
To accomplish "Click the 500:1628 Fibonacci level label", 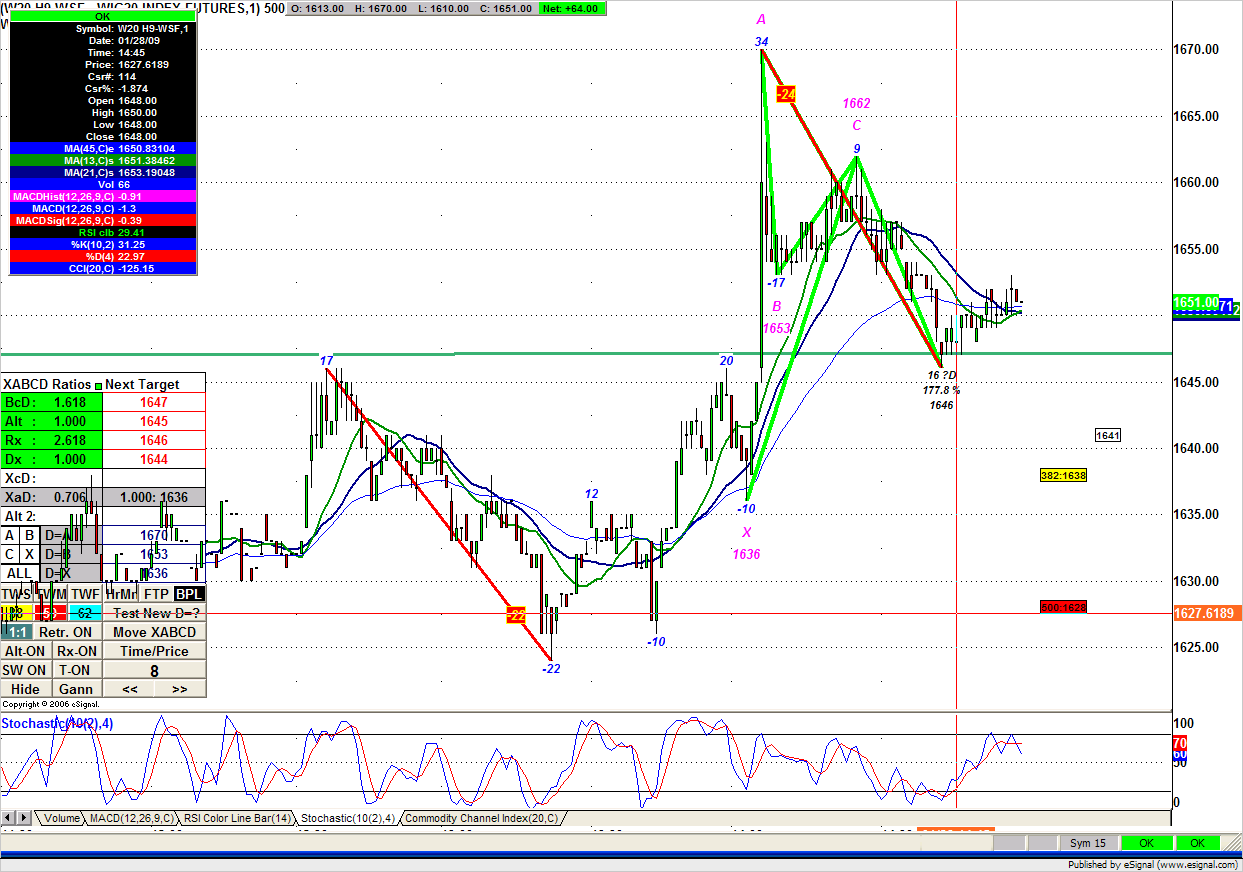I will point(1063,607).
